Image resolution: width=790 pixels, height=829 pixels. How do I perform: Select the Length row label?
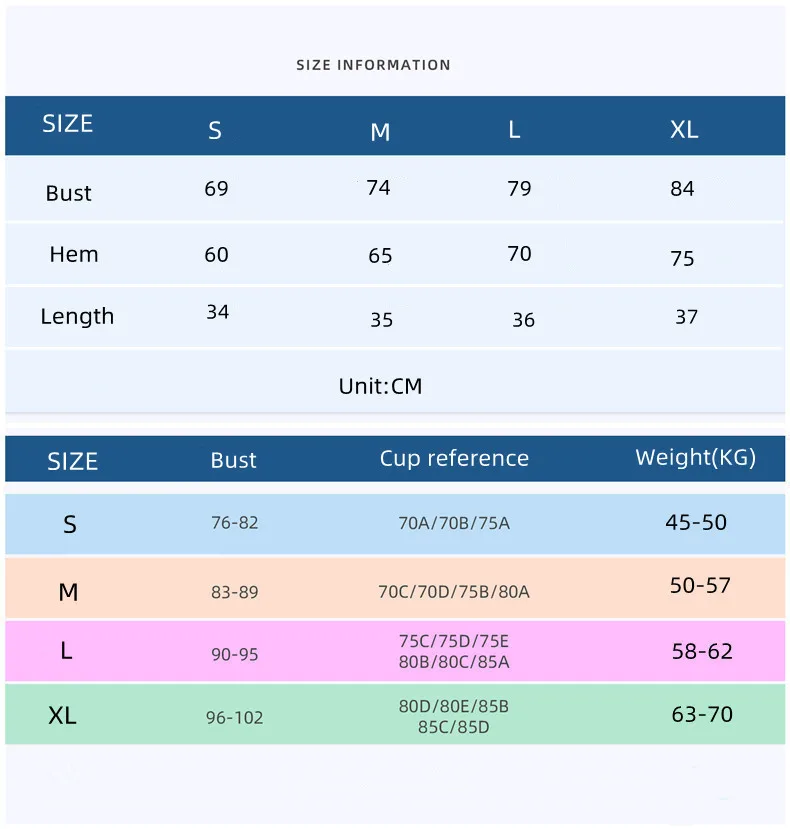click(x=77, y=317)
